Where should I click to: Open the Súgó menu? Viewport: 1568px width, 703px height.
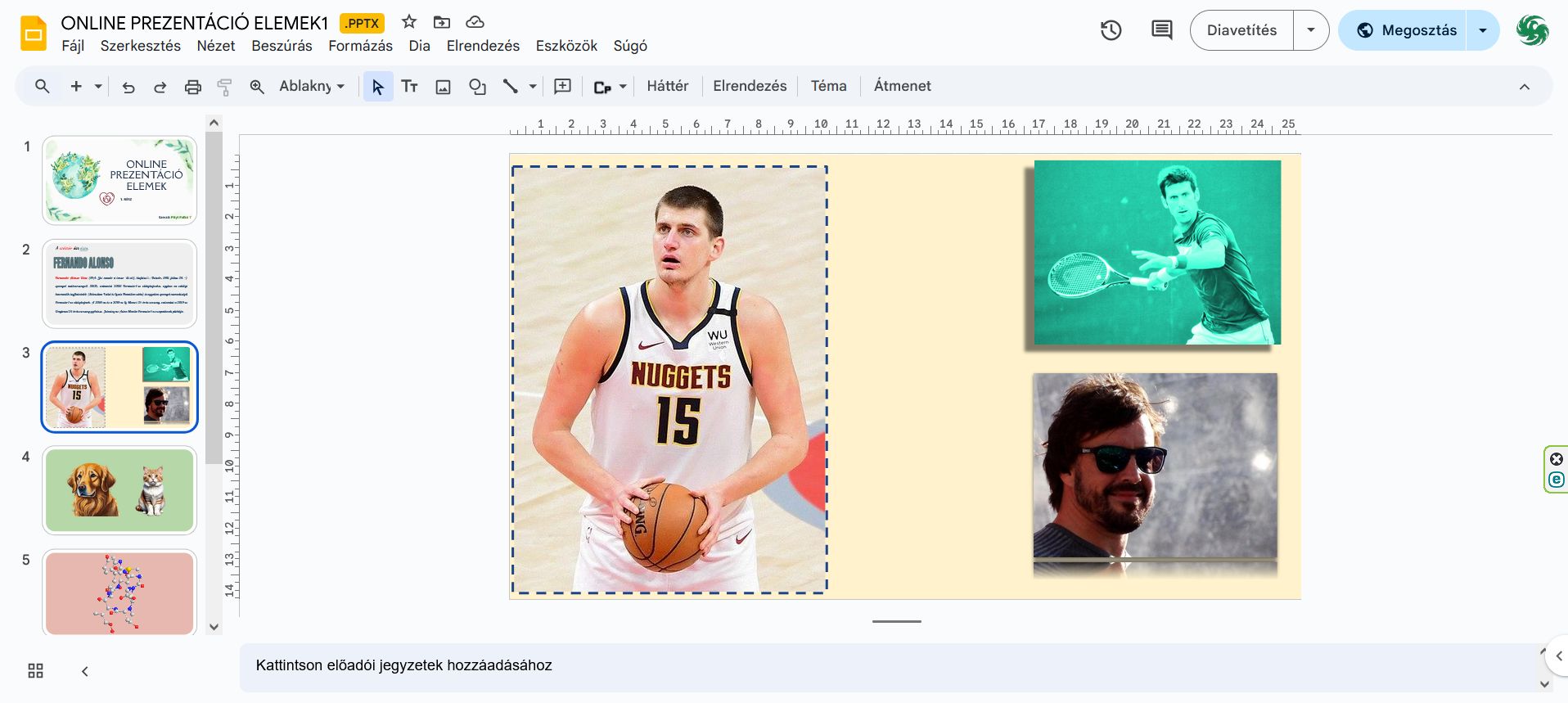(x=630, y=46)
